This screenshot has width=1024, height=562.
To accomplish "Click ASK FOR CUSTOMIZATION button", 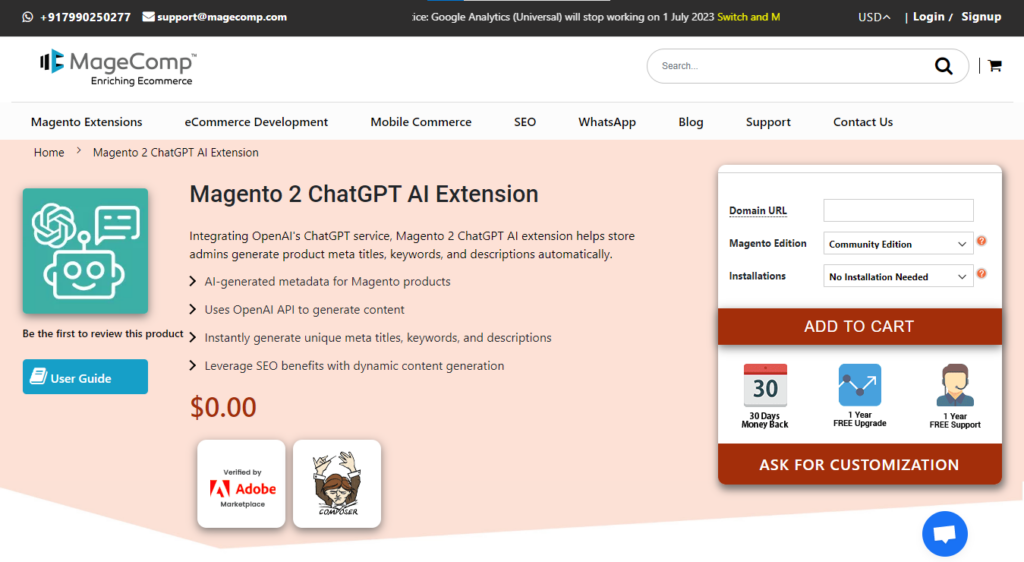I will [x=859, y=464].
